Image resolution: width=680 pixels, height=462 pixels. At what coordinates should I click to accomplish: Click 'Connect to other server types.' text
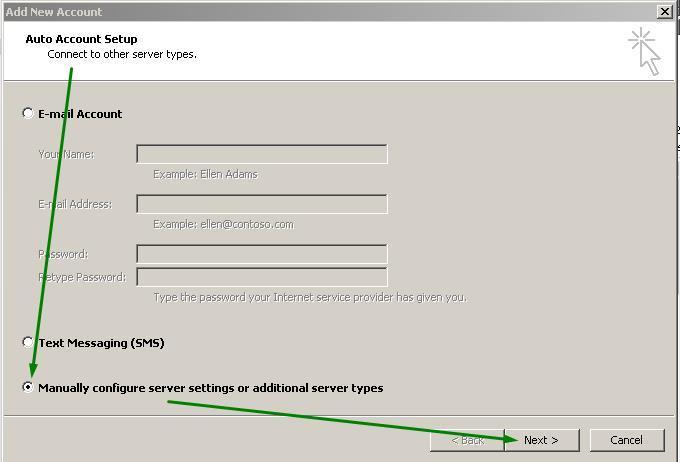point(122,54)
